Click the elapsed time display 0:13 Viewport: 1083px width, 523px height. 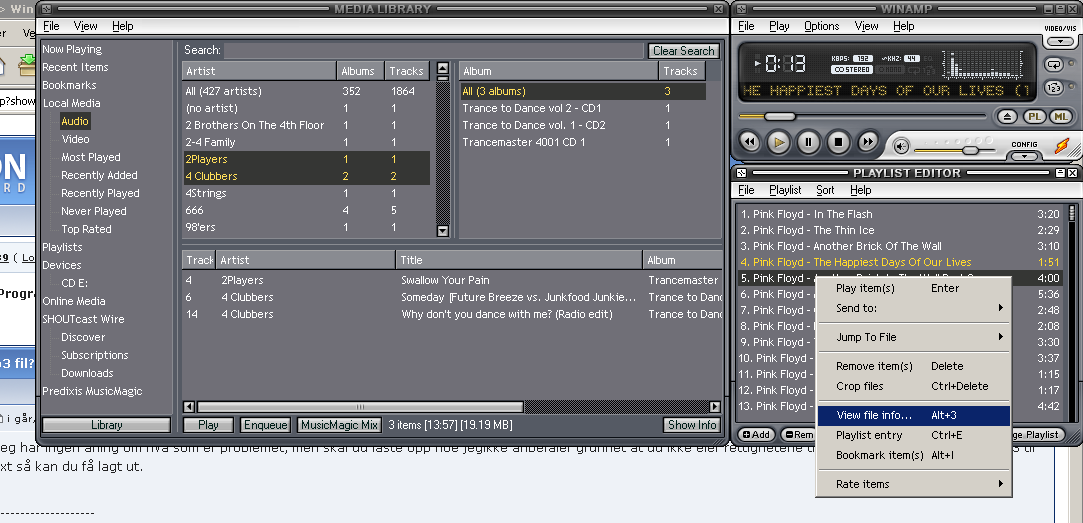[x=785, y=64]
